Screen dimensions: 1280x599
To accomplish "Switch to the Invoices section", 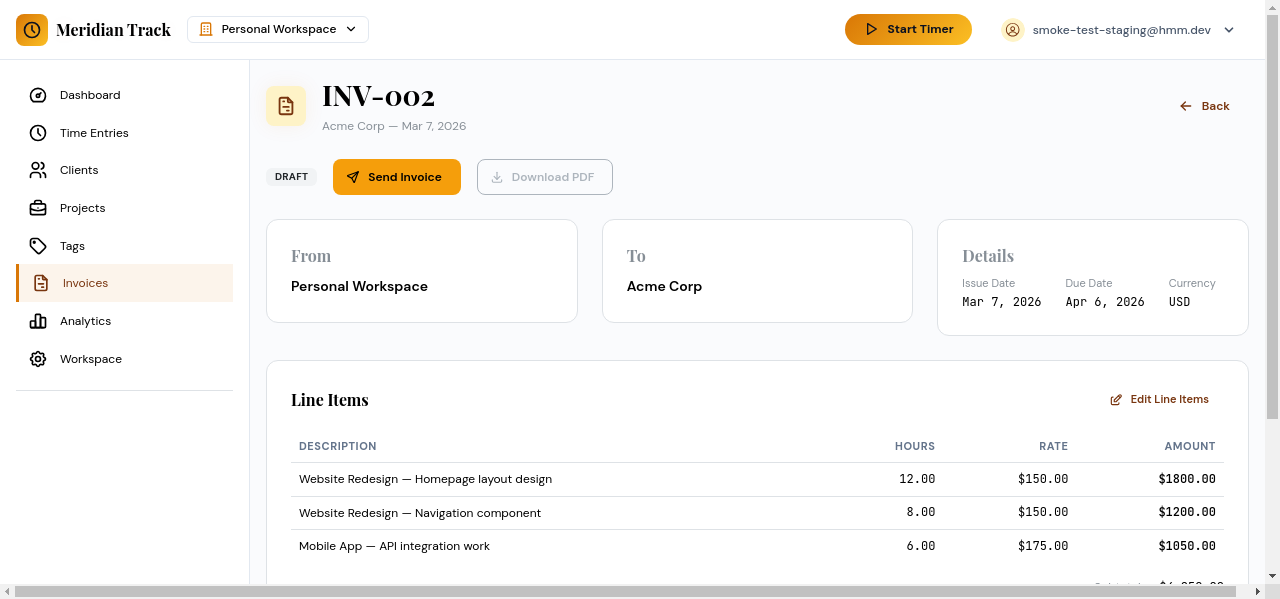I will [85, 283].
